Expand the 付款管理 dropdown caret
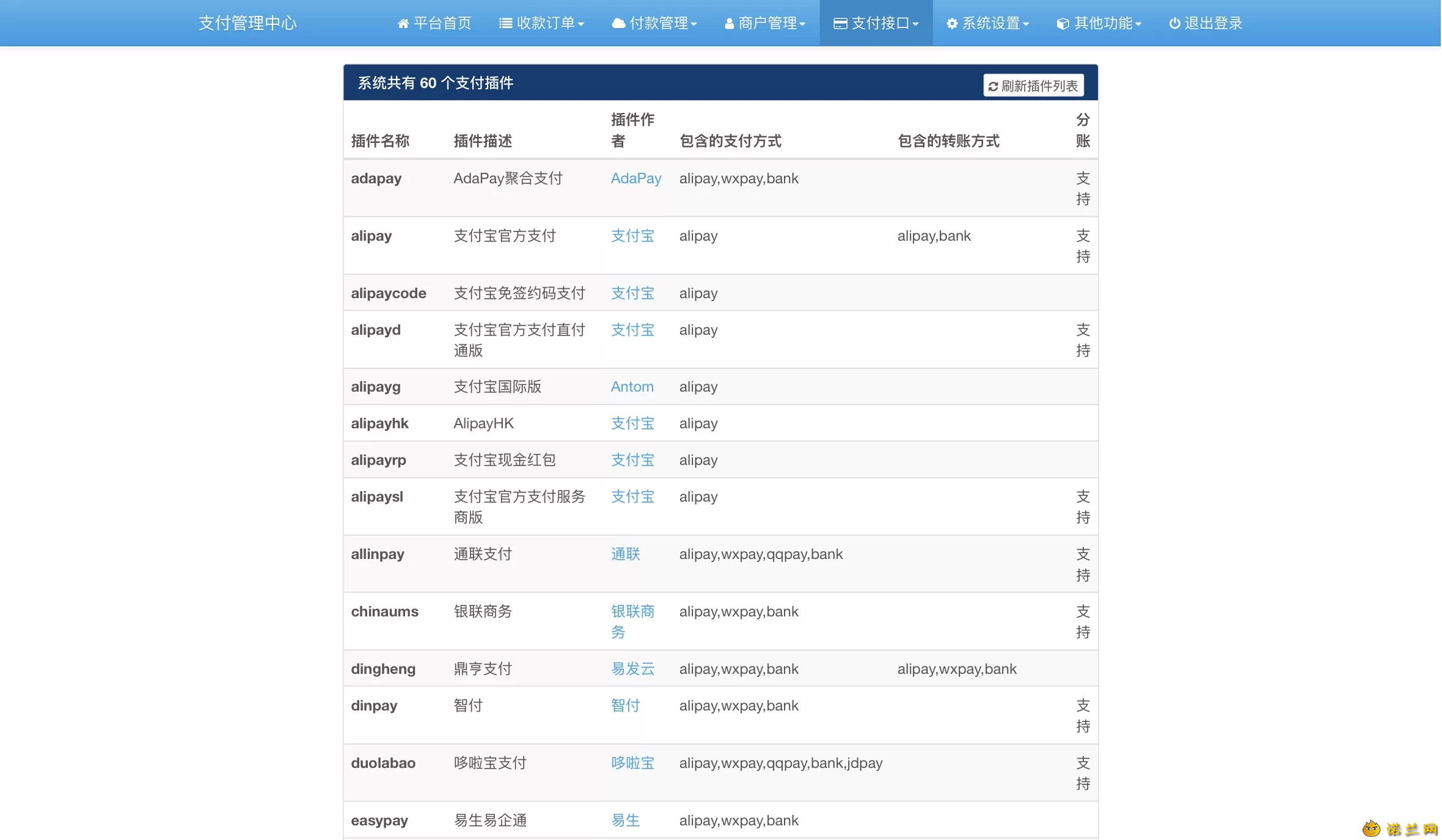This screenshot has width=1442, height=840. [694, 24]
